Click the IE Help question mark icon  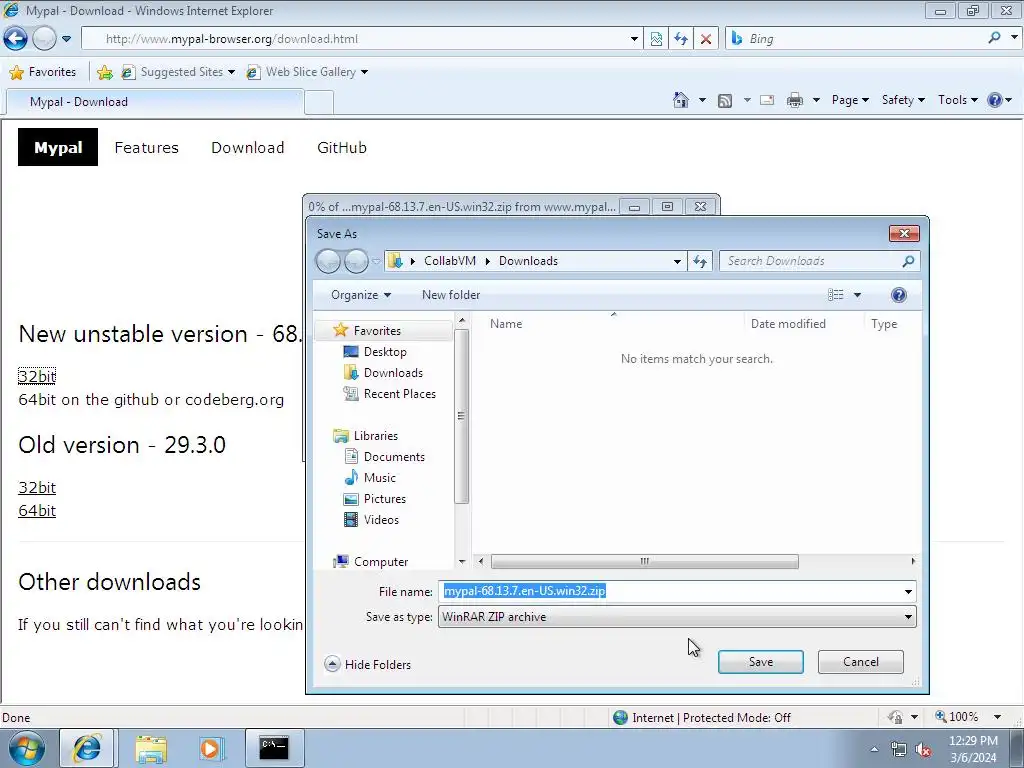995,100
